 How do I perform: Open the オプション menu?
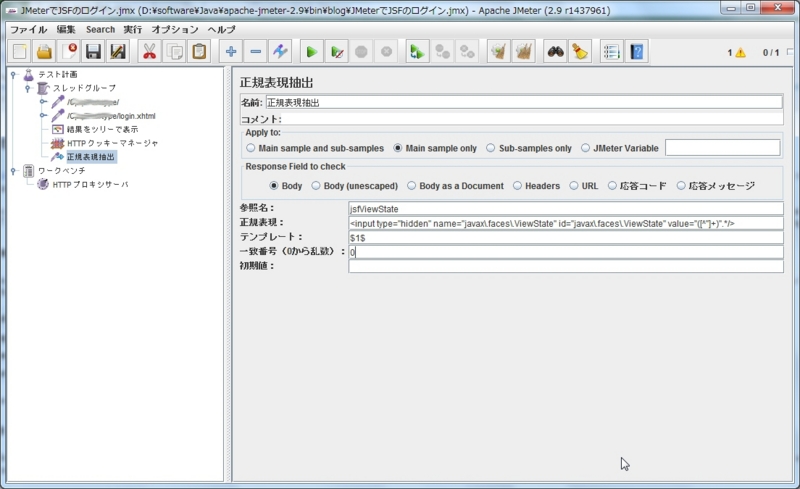(175, 30)
